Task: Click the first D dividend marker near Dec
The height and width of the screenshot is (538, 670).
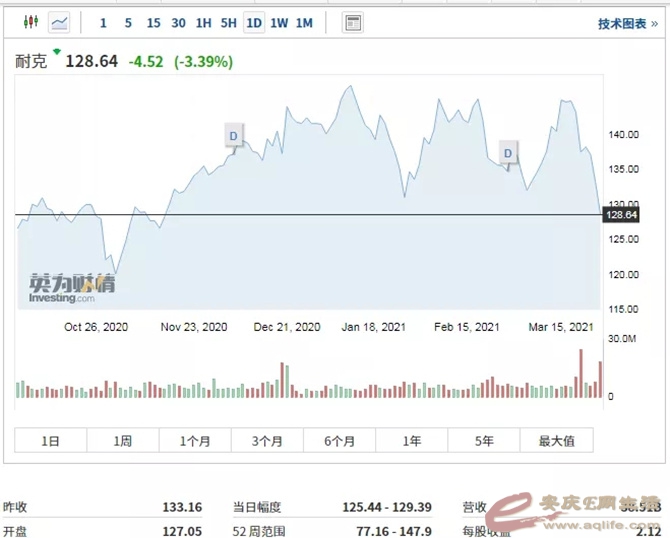Action: 233,135
